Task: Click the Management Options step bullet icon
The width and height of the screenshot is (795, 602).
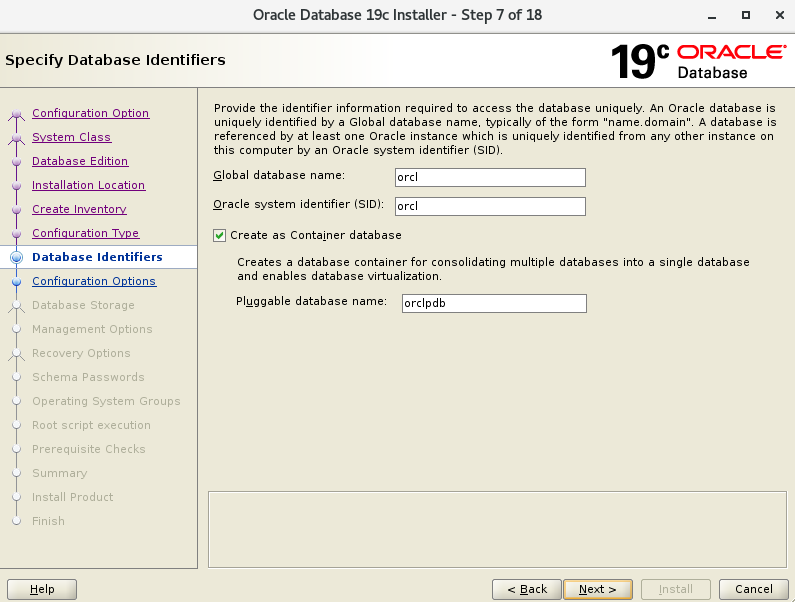Action: click(17, 329)
